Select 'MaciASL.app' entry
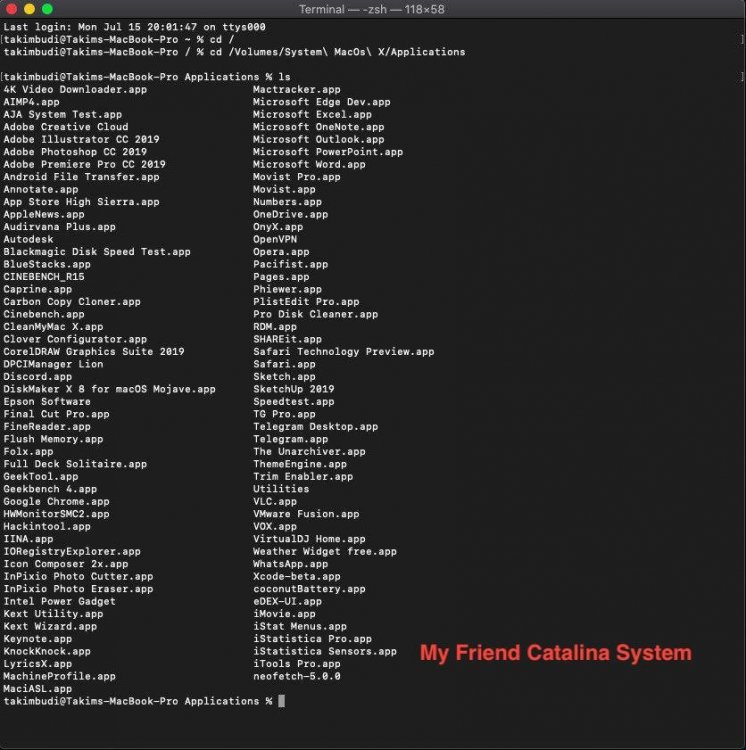This screenshot has height=750, width=746. [38, 689]
